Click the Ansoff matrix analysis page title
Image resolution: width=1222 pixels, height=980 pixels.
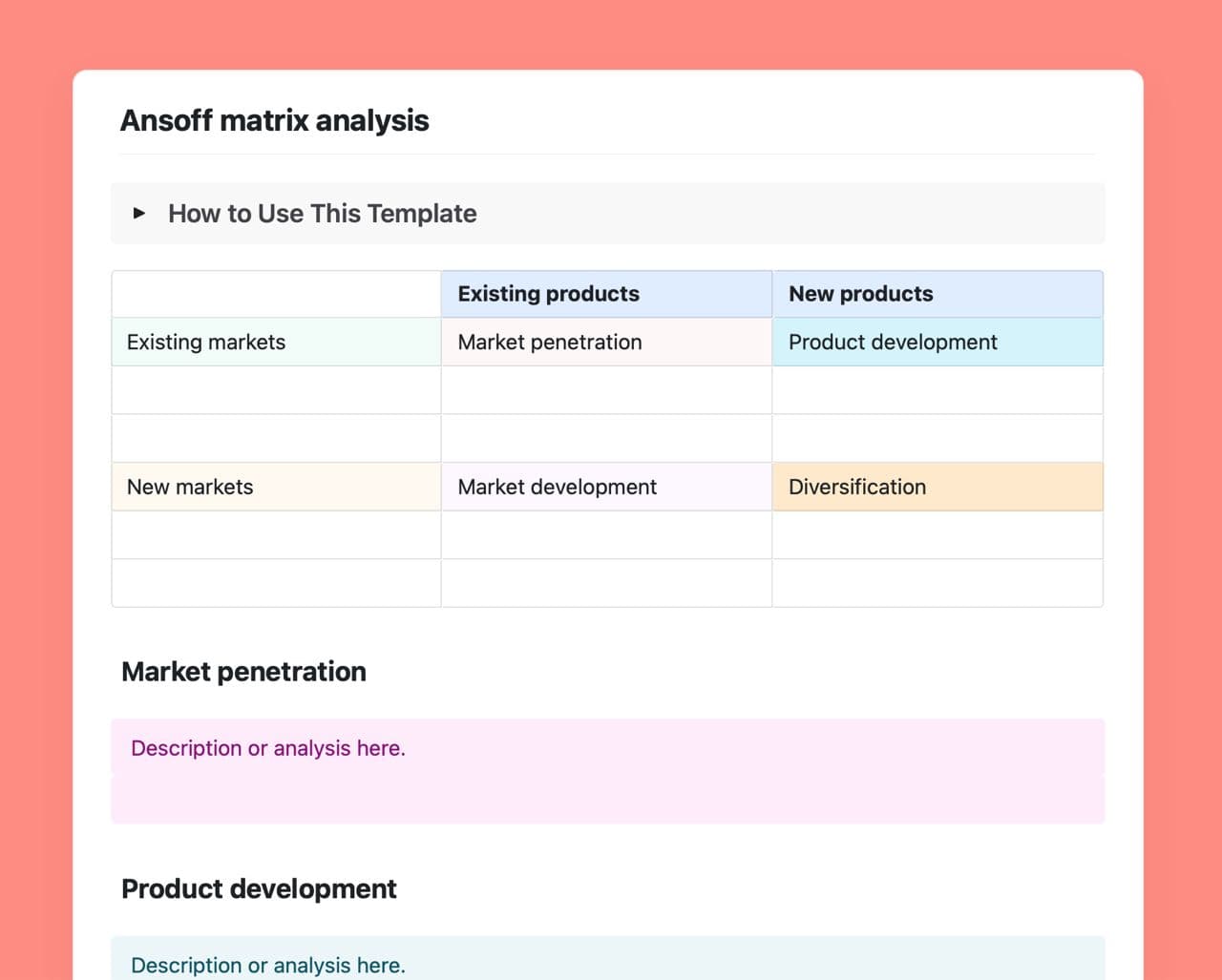(274, 121)
